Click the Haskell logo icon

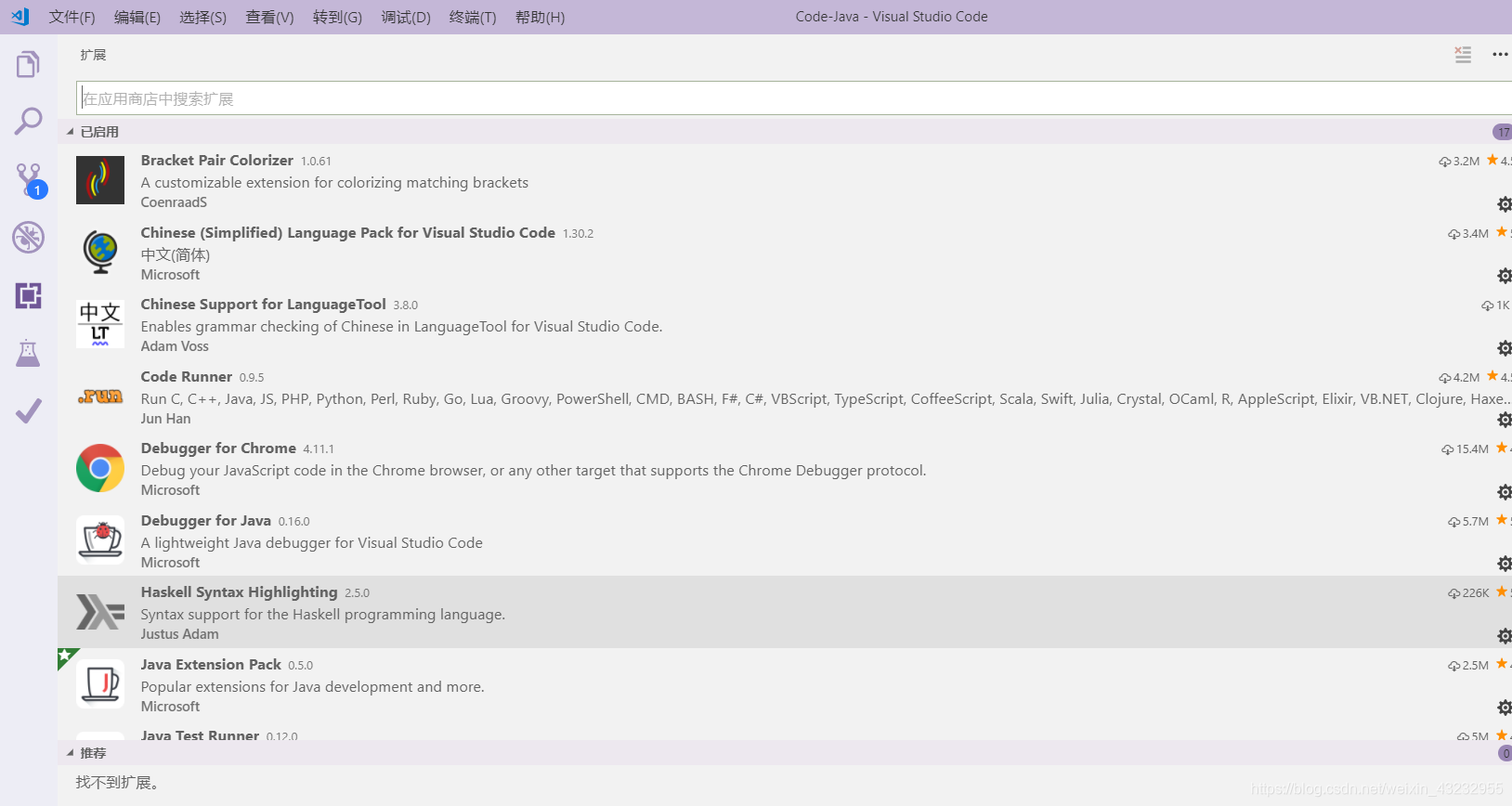coord(100,612)
